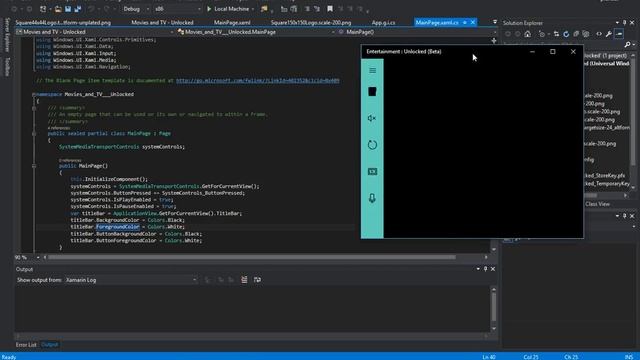Open the Server Explorer side tab
Viewport: 640px width, 360px height.
click(7, 35)
